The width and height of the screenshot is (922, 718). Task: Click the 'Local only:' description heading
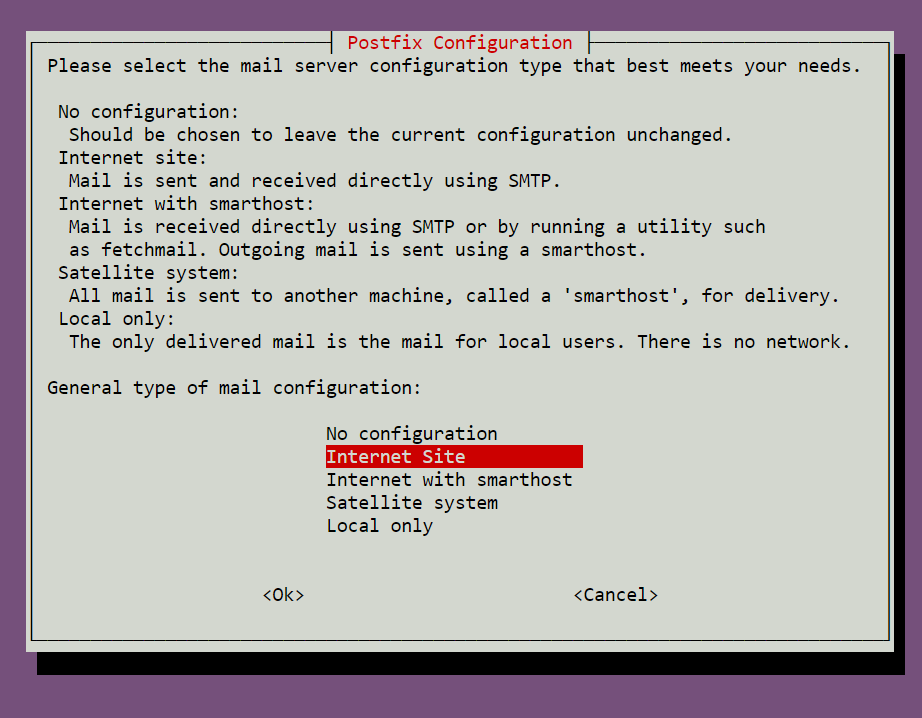click(116, 319)
